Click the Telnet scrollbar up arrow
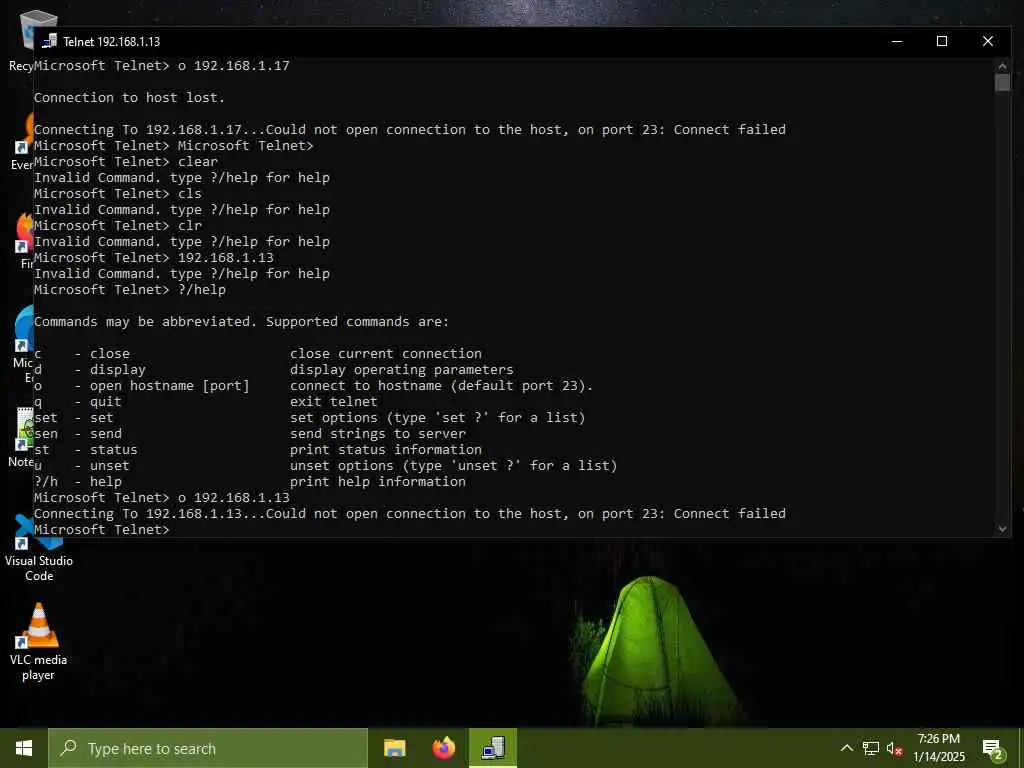Viewport: 1024px width, 768px height. (1002, 66)
